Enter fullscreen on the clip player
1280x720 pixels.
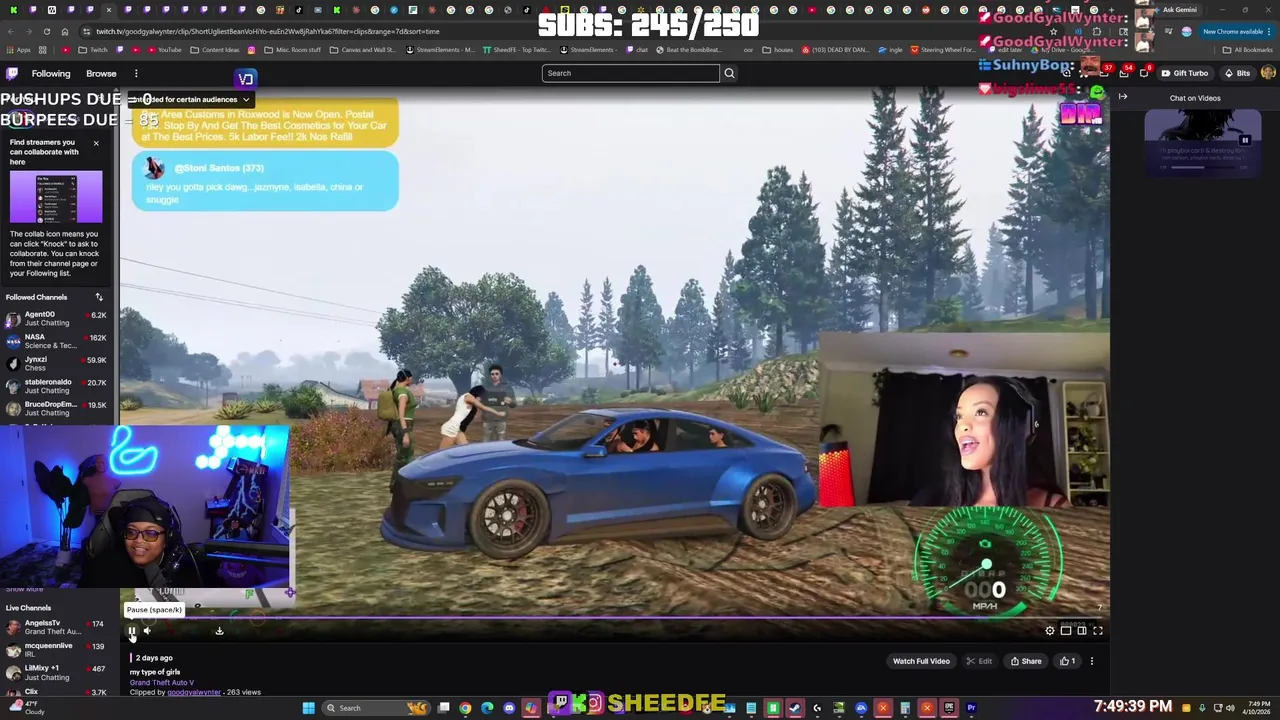coord(1097,630)
